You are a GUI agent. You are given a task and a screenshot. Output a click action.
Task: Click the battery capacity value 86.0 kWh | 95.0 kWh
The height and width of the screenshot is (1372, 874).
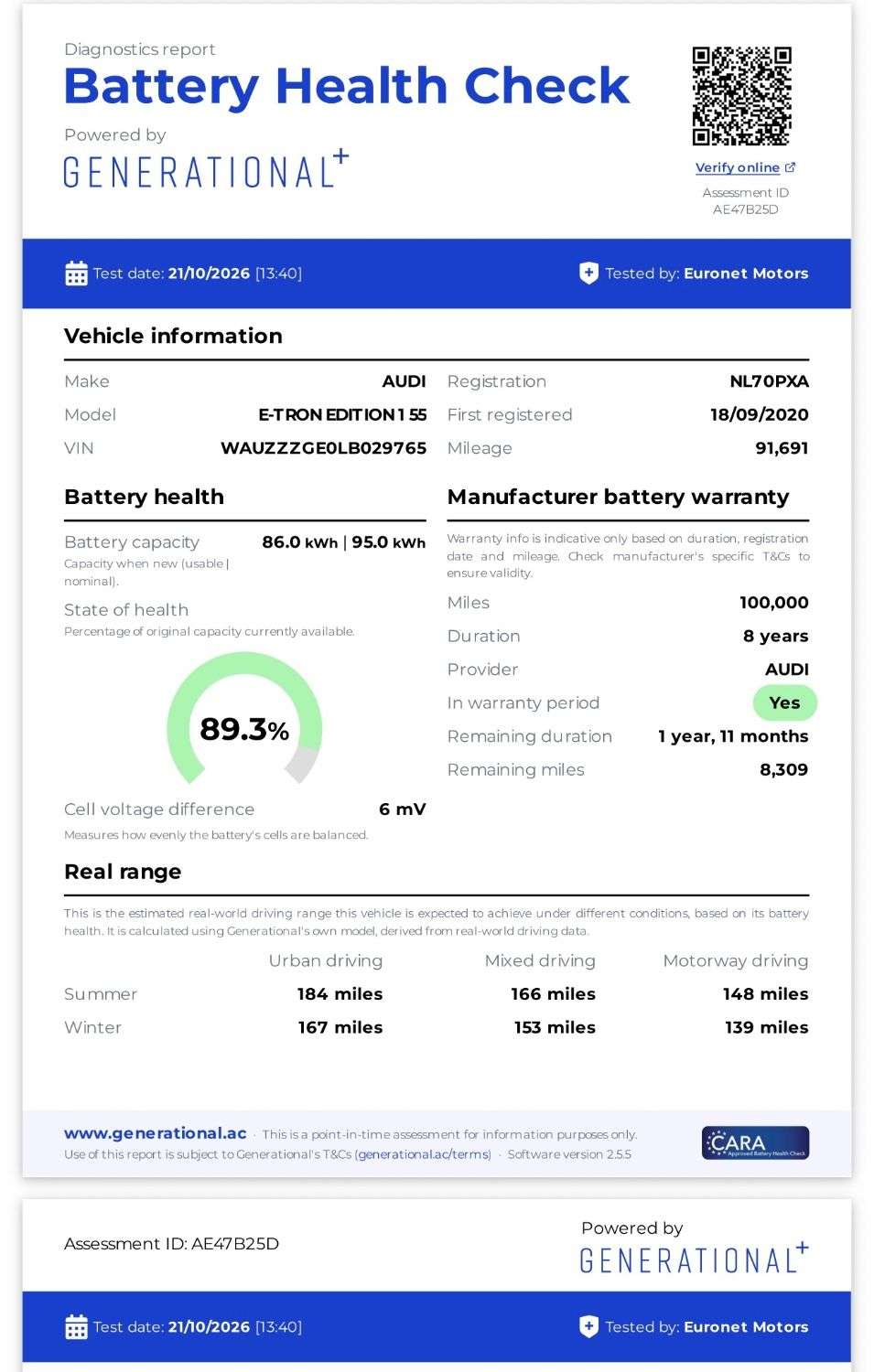pos(344,542)
